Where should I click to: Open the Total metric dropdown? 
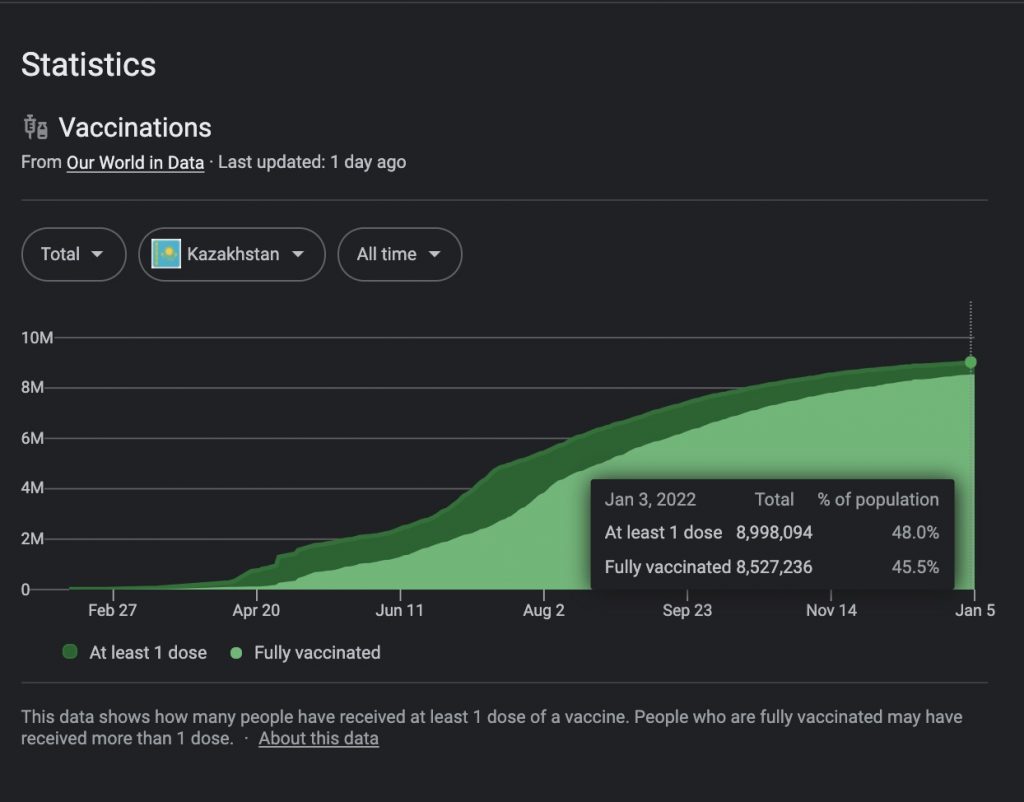(73, 254)
